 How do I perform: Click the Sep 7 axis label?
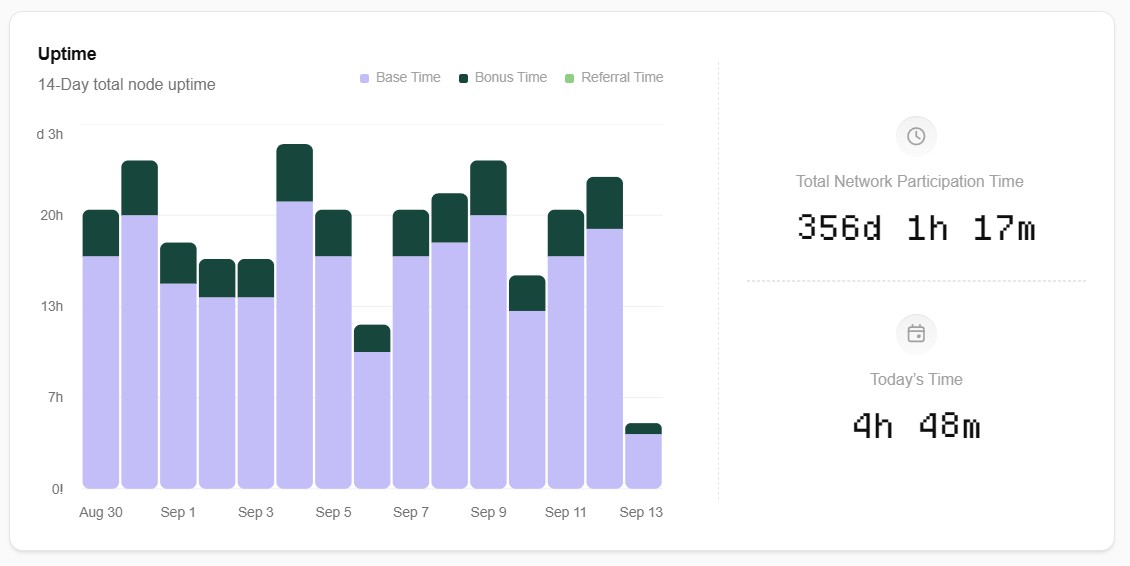click(411, 512)
